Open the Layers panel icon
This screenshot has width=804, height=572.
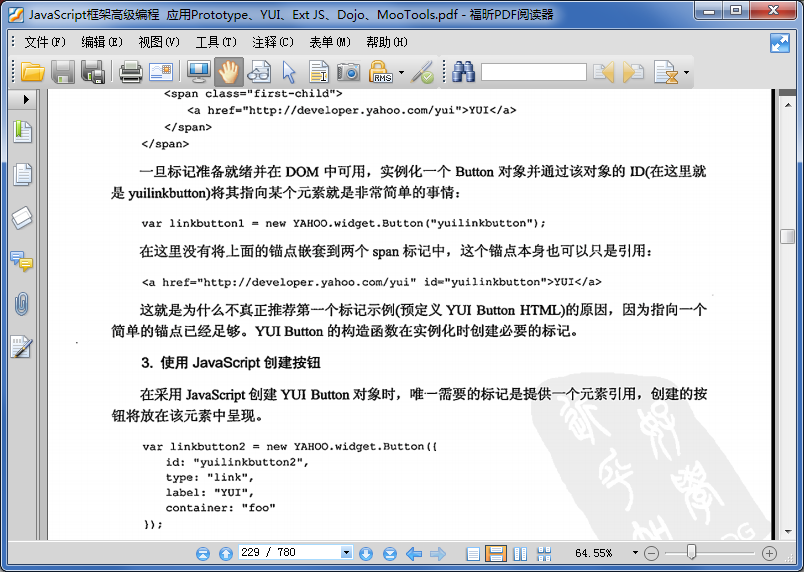point(23,218)
